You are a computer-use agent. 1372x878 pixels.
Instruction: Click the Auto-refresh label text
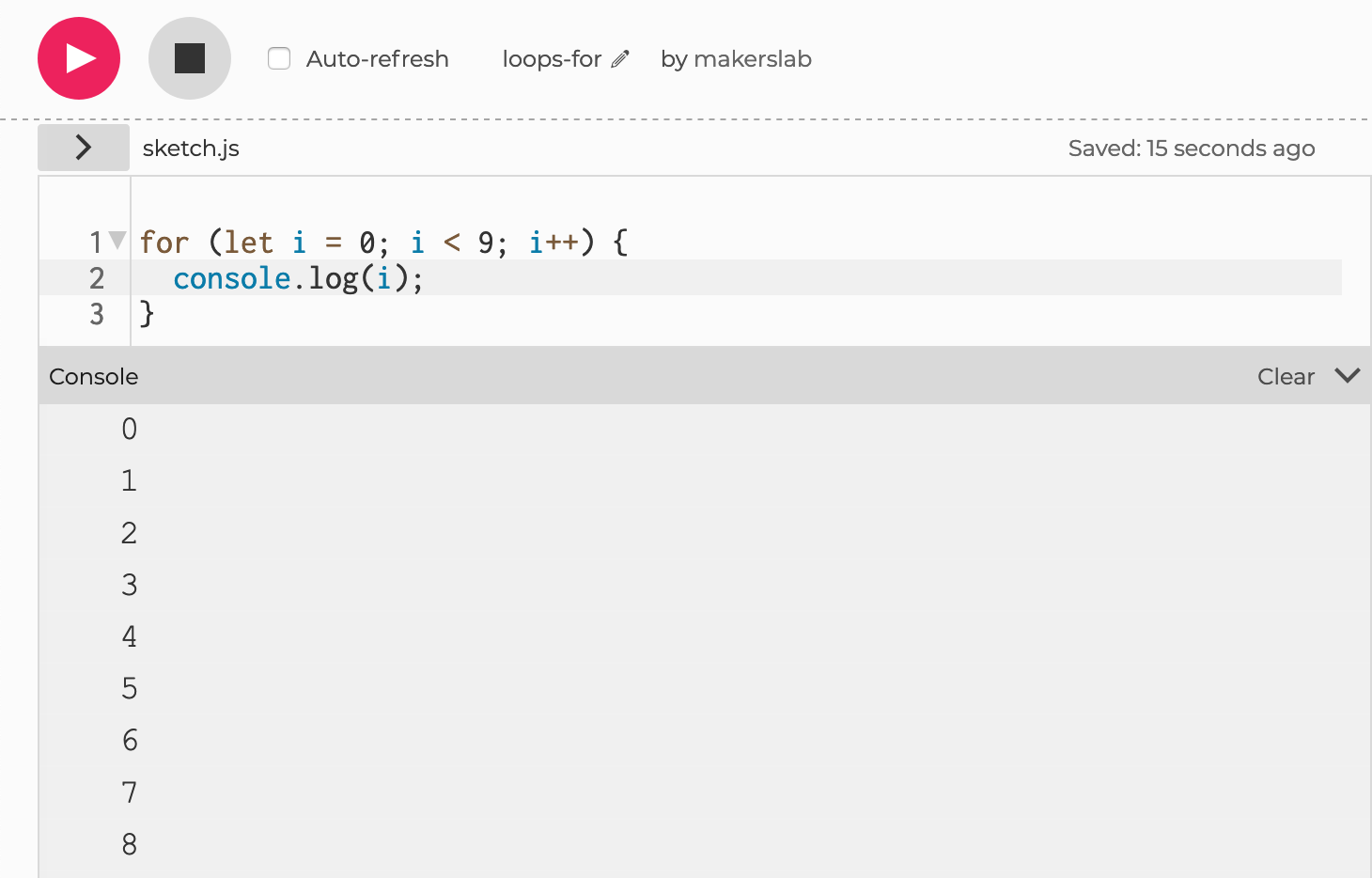[377, 59]
